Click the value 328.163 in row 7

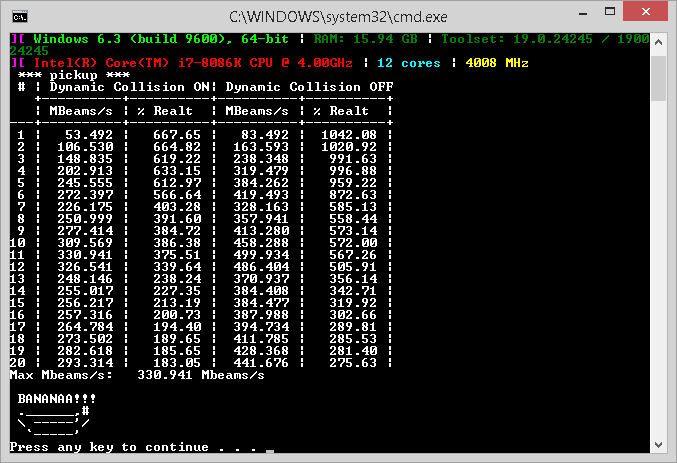click(261, 207)
